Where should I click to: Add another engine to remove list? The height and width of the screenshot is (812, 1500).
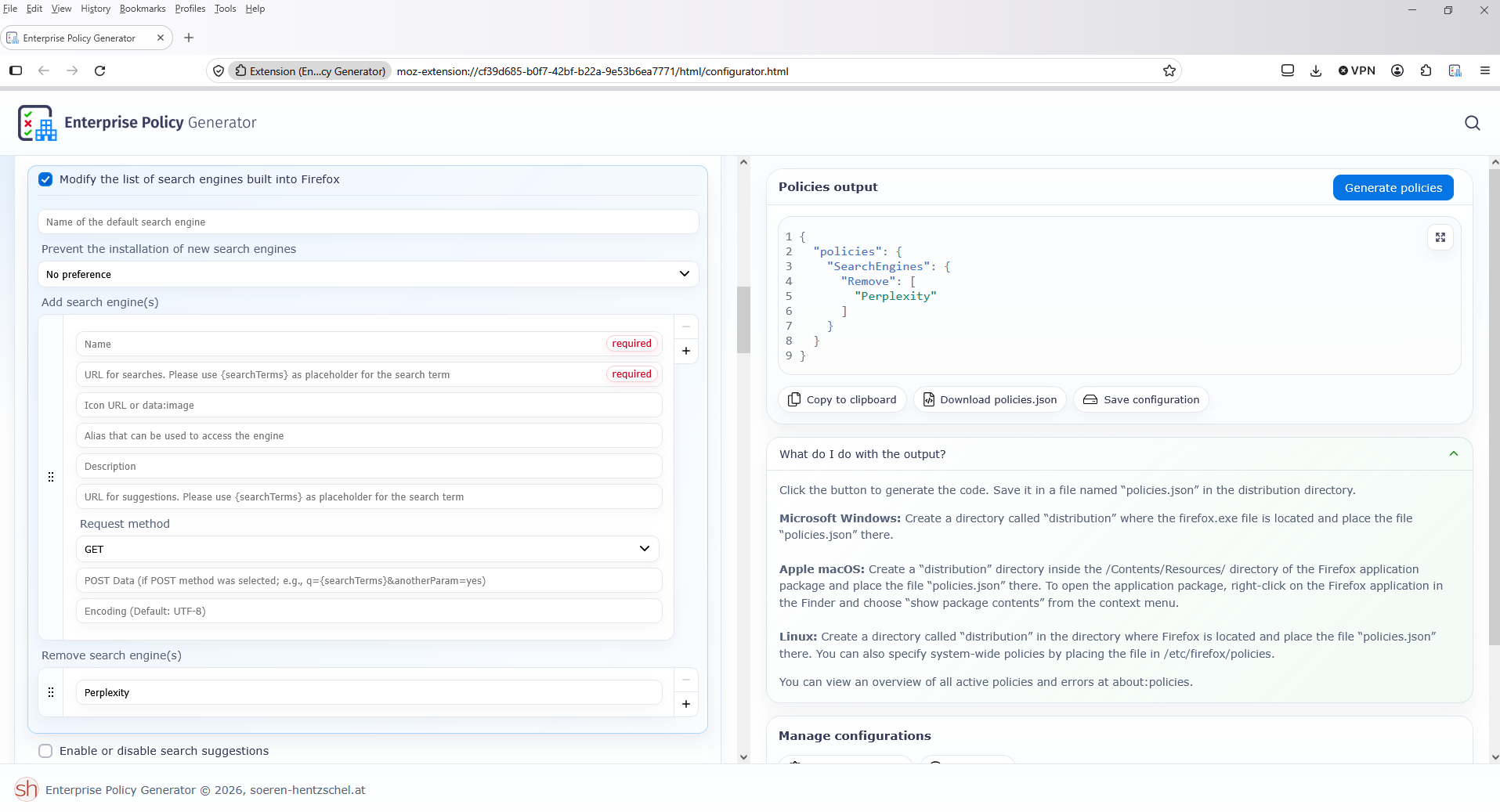pos(685,704)
